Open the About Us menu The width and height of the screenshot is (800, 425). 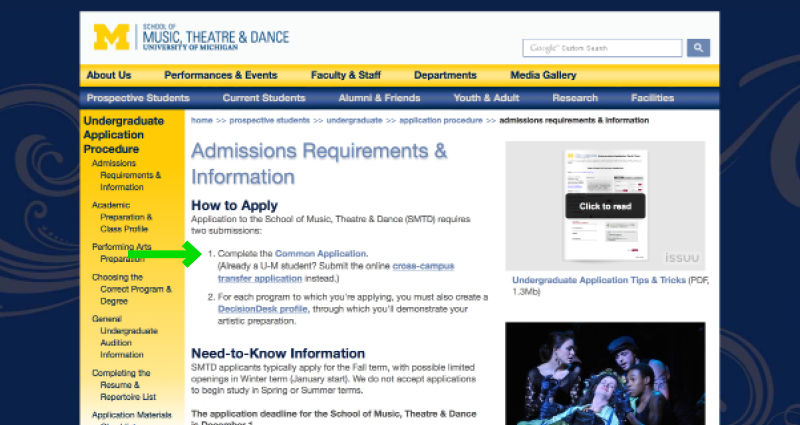tap(109, 75)
